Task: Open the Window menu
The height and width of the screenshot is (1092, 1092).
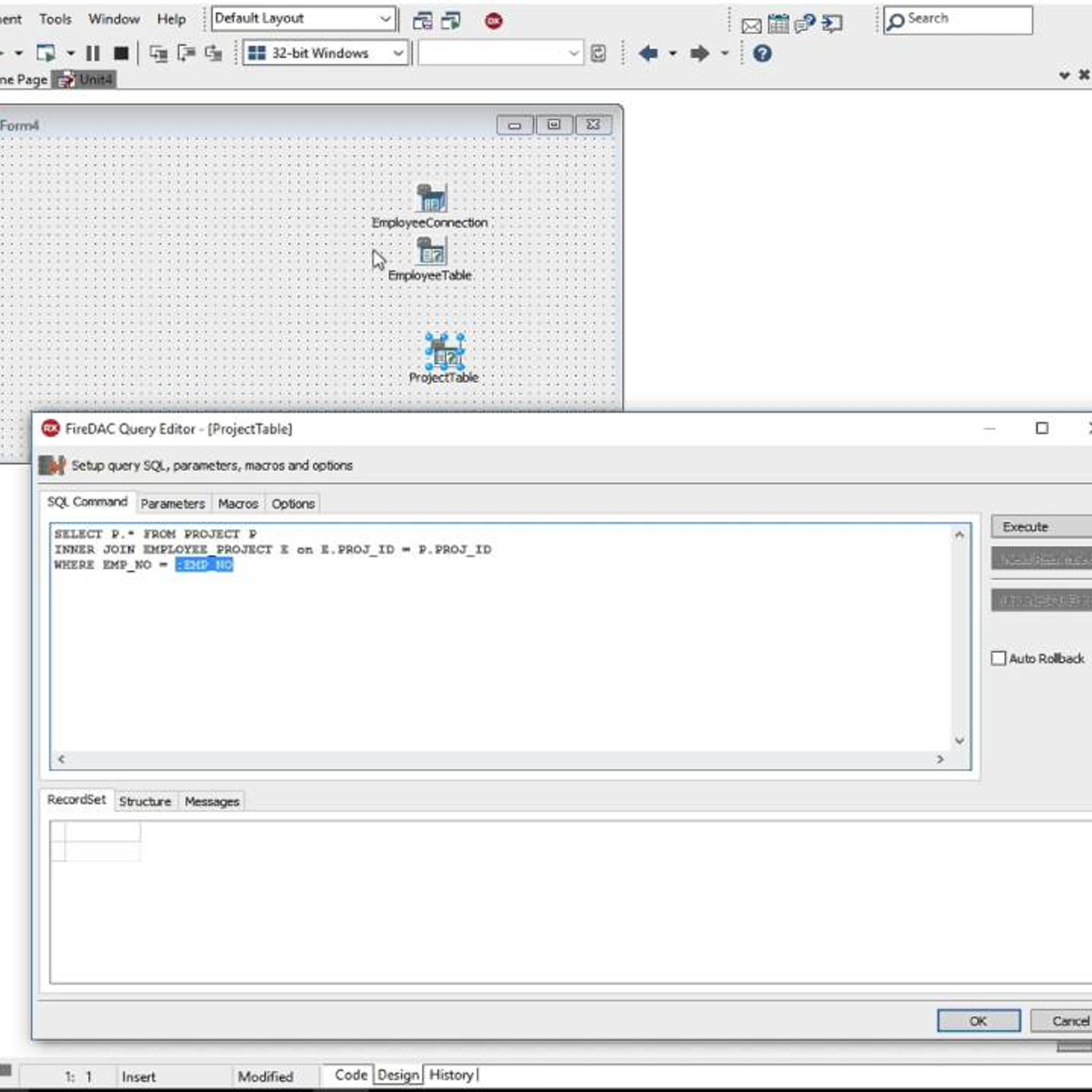Action: coord(114,19)
